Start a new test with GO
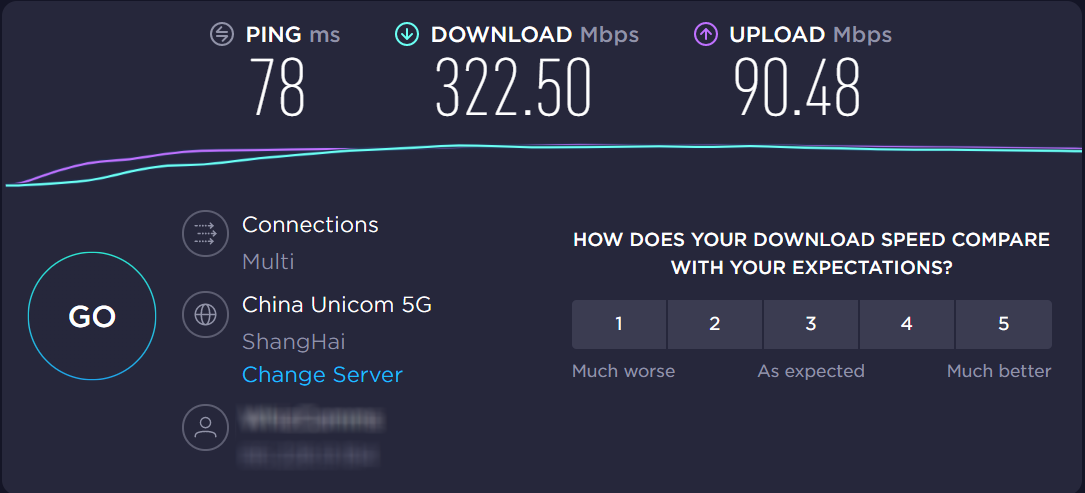1085x493 pixels. [92, 316]
